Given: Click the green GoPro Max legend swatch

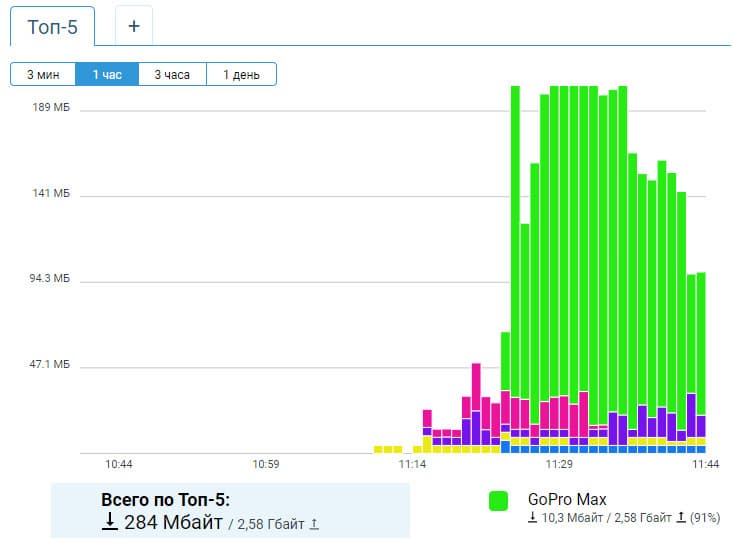Looking at the screenshot, I should (498, 501).
